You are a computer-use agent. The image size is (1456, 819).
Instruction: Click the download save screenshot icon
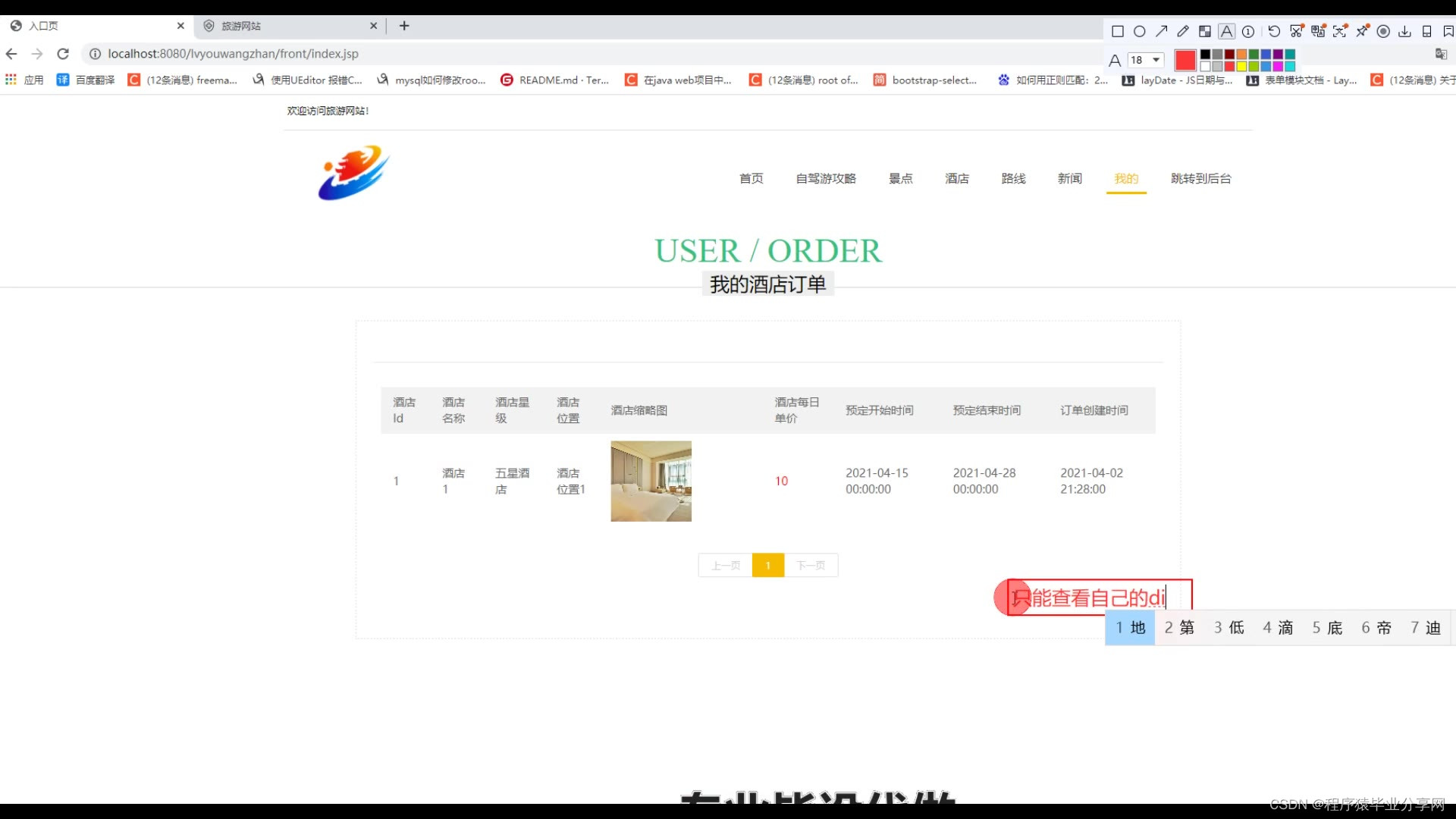click(1404, 32)
